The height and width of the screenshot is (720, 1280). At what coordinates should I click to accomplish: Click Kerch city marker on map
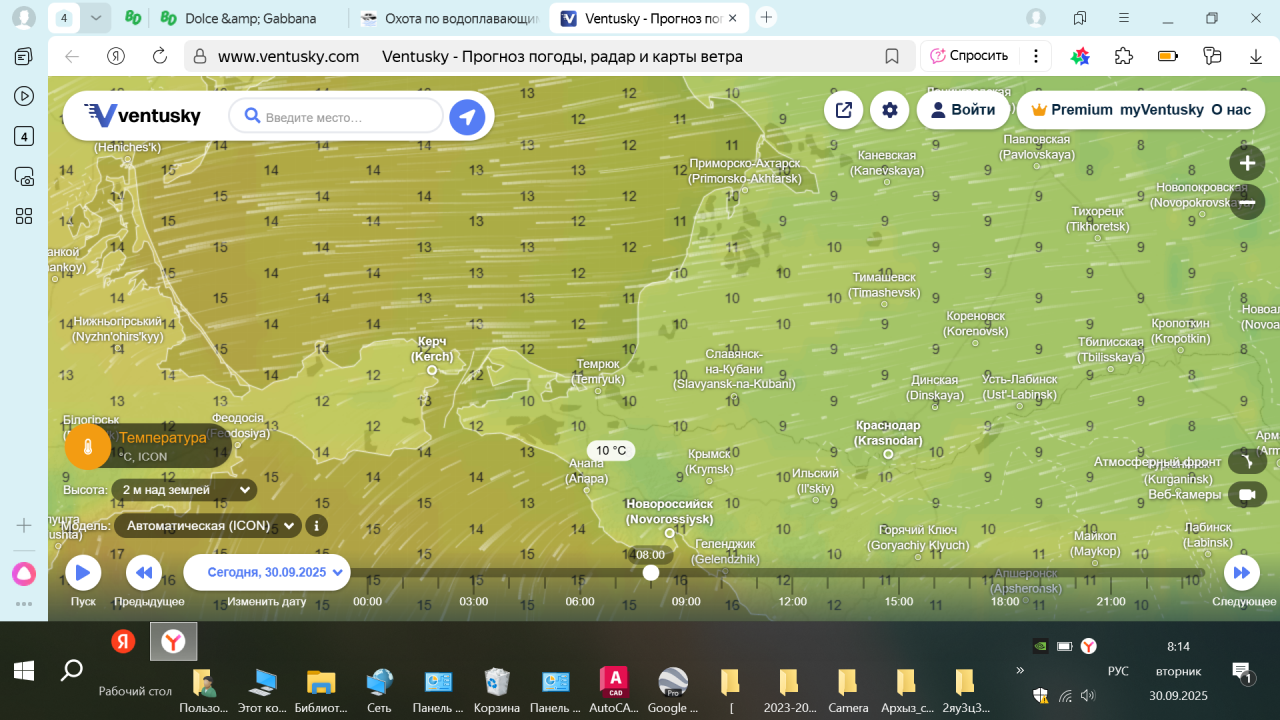pos(432,370)
